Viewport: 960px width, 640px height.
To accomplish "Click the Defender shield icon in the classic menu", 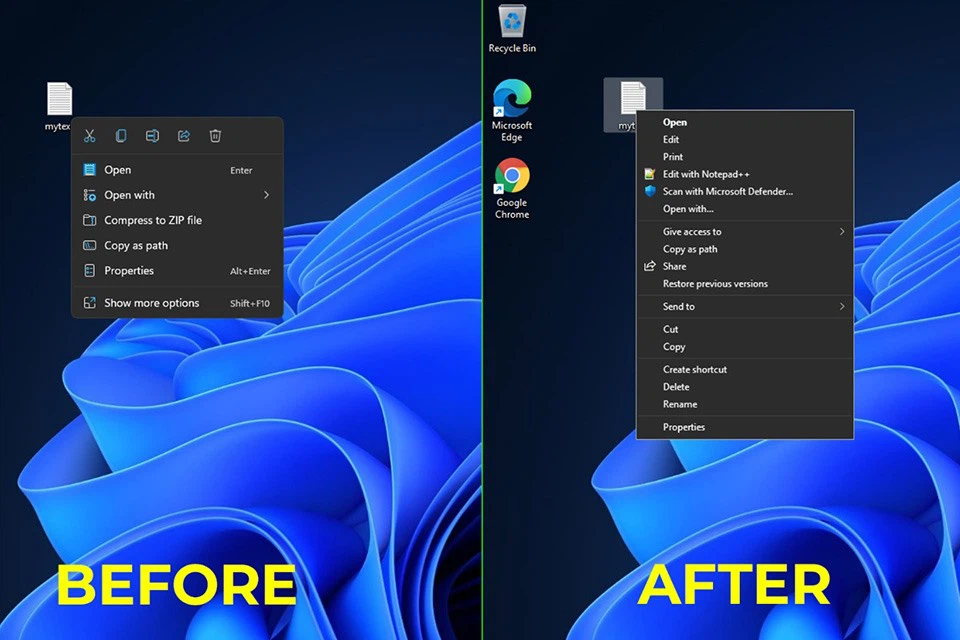I will click(650, 192).
